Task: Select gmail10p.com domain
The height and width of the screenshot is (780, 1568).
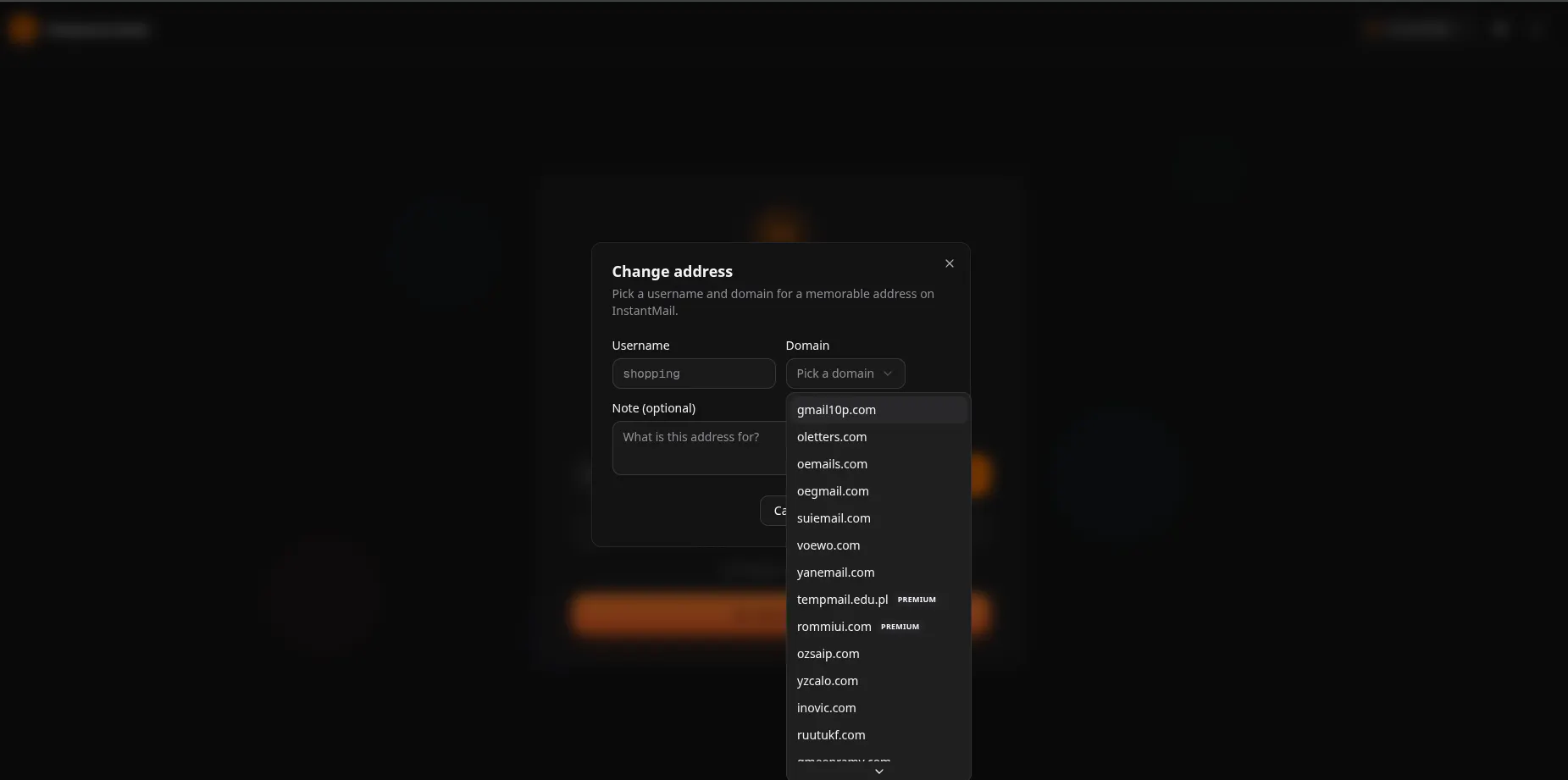Action: click(878, 410)
